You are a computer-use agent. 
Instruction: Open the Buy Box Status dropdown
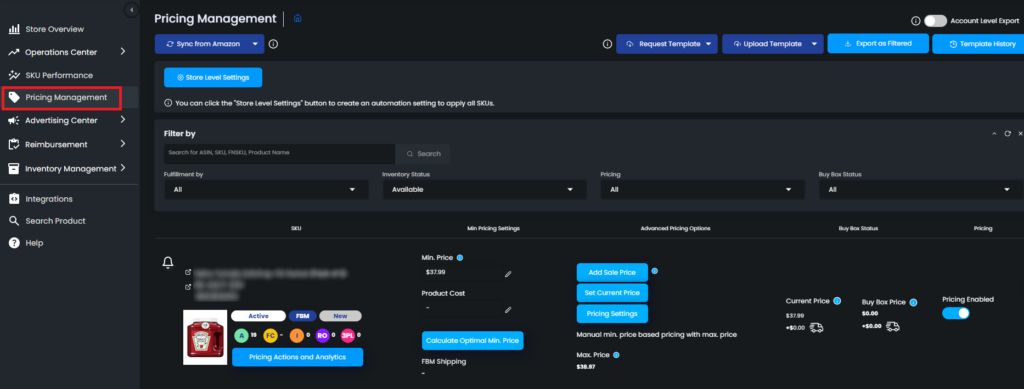tap(921, 189)
